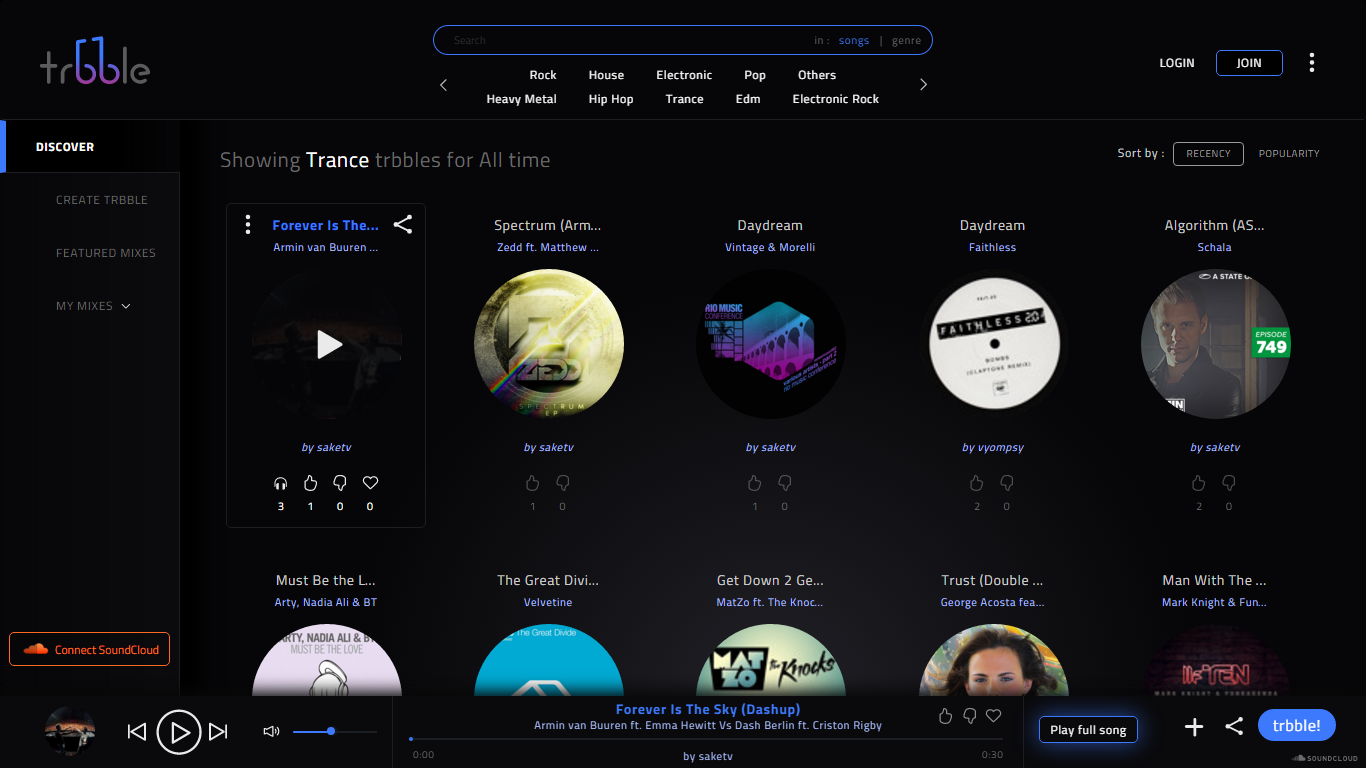This screenshot has width=1366, height=768.
Task: Thumbs down the Spectrum trbble by Zedd
Action: (x=563, y=483)
